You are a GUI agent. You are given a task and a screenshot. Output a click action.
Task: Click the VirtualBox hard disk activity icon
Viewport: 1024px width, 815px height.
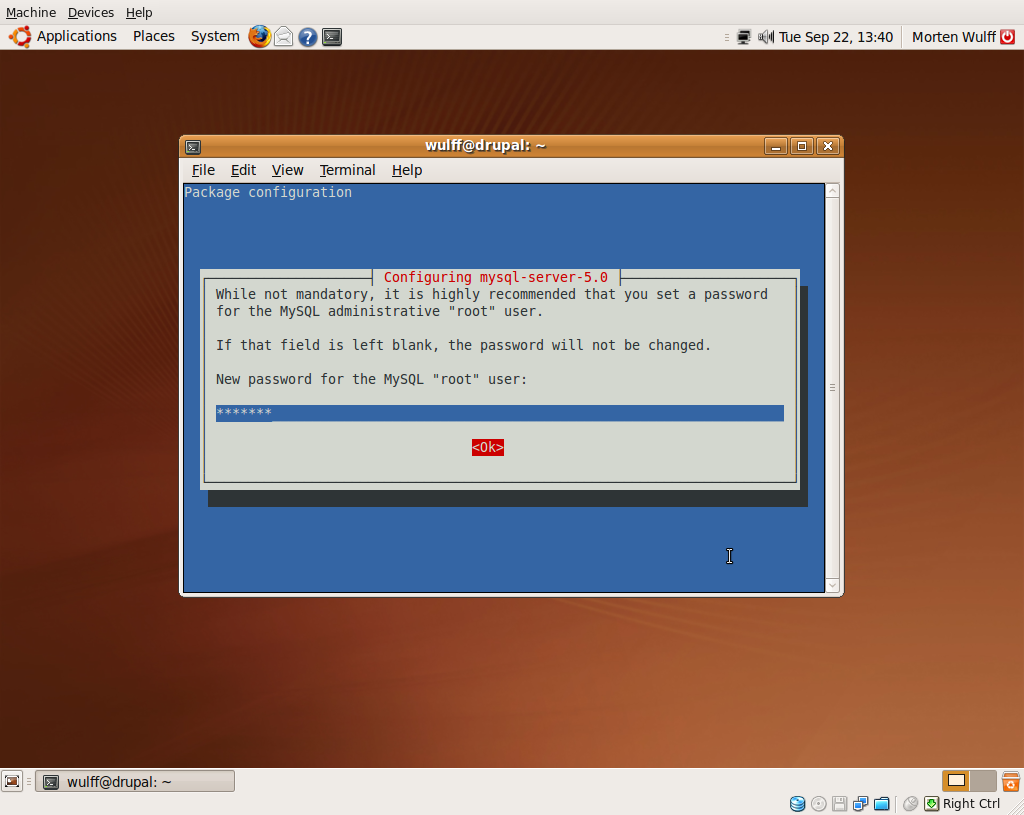pos(797,803)
